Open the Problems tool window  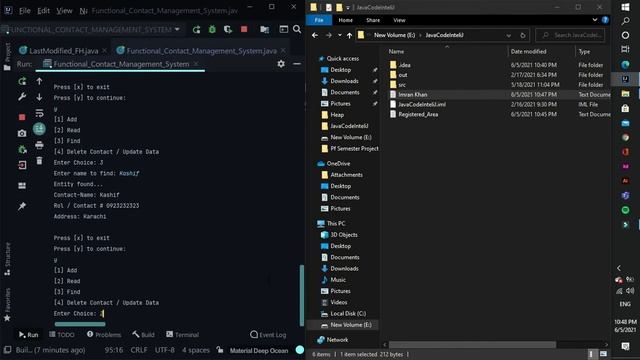104,335
